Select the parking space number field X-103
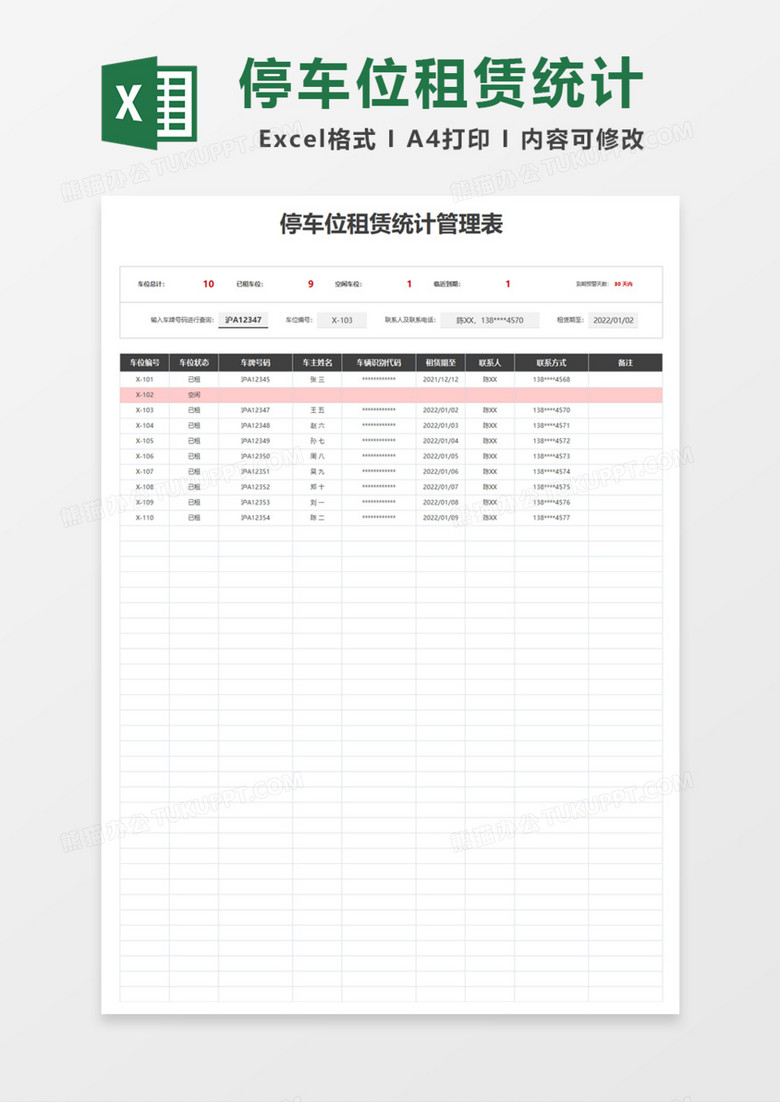 pos(334,321)
